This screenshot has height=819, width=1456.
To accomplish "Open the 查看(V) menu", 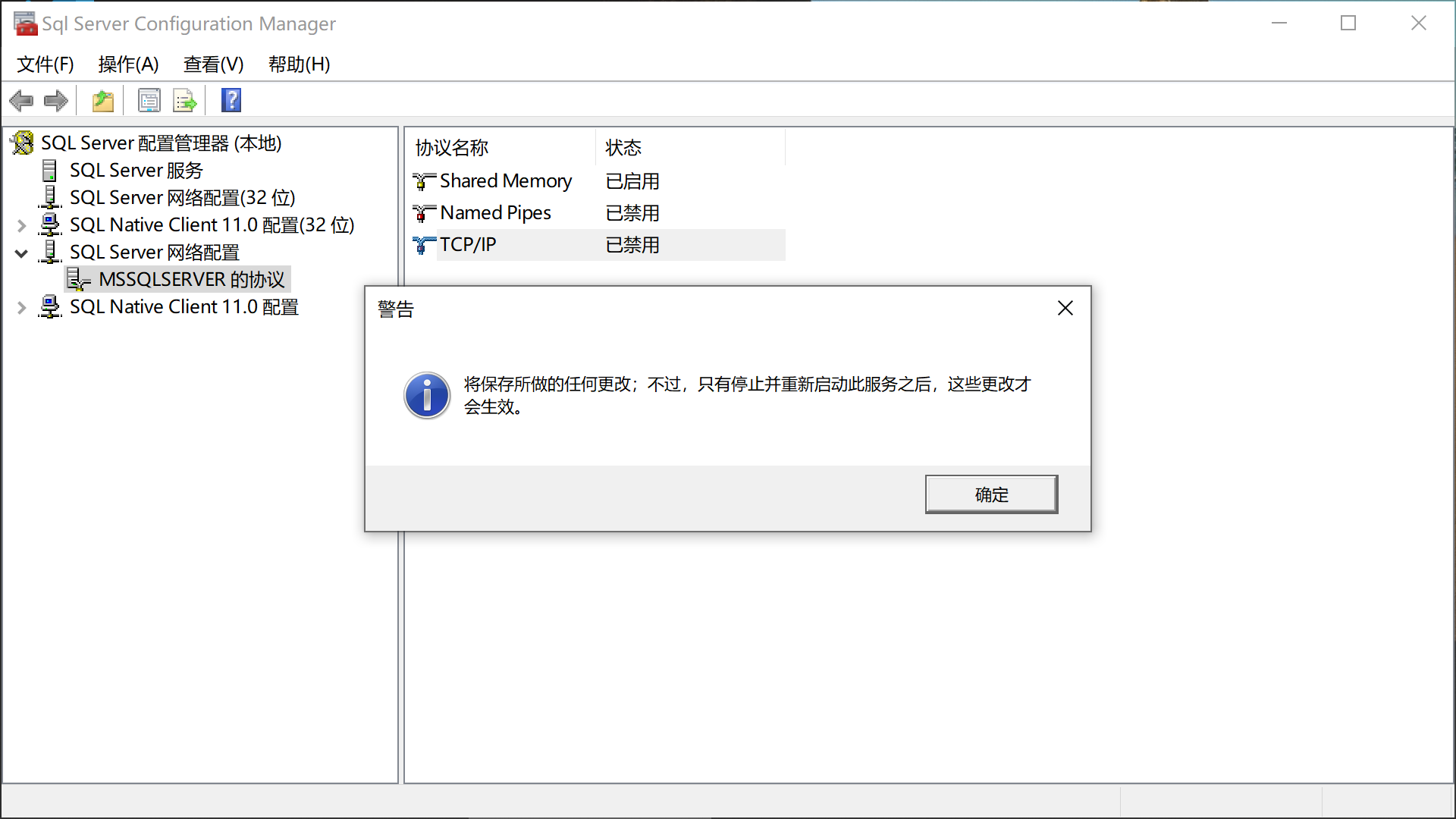I will 213,64.
